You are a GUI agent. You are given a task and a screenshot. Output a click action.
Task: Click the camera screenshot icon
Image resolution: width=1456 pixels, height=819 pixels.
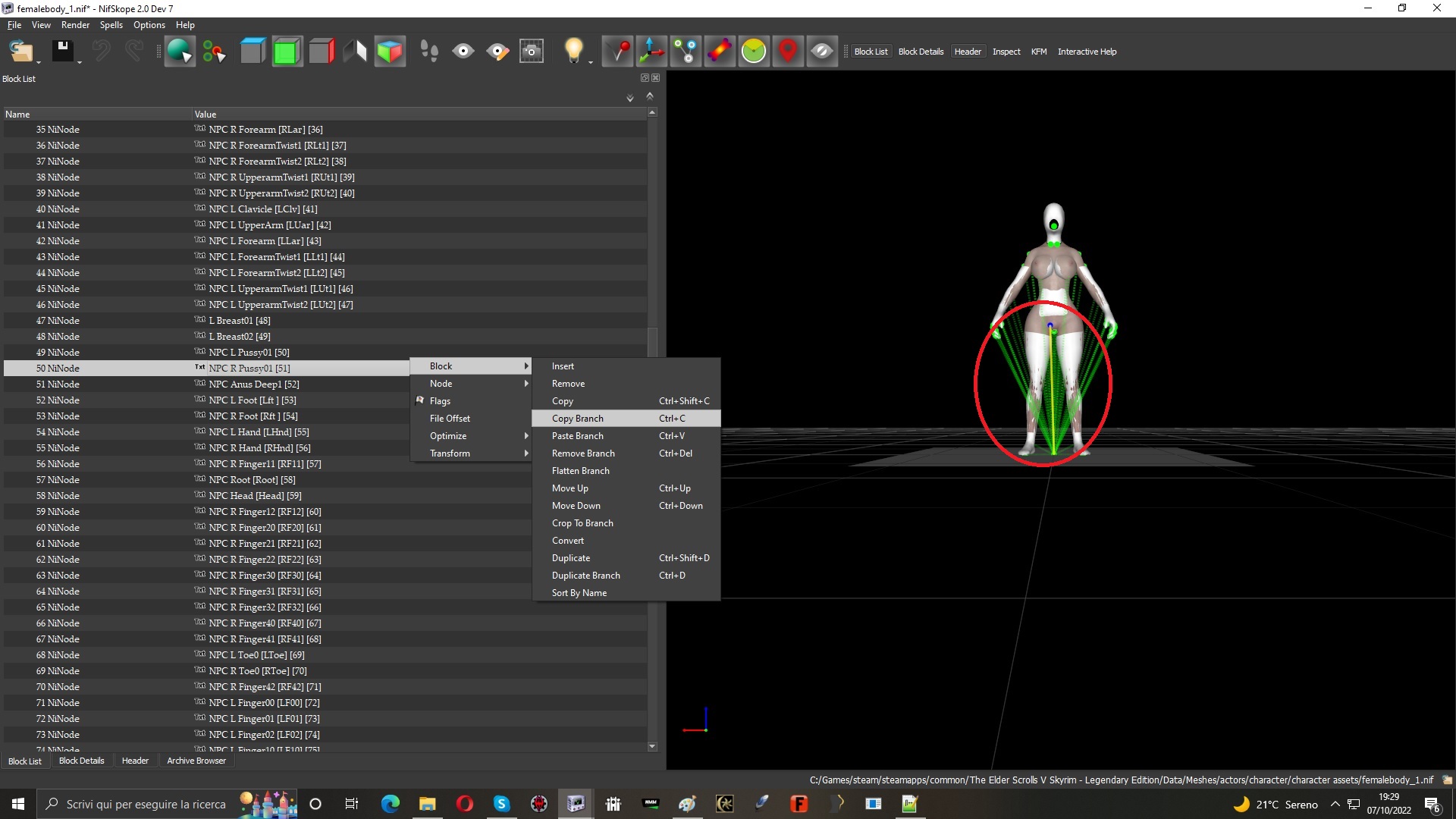point(532,52)
